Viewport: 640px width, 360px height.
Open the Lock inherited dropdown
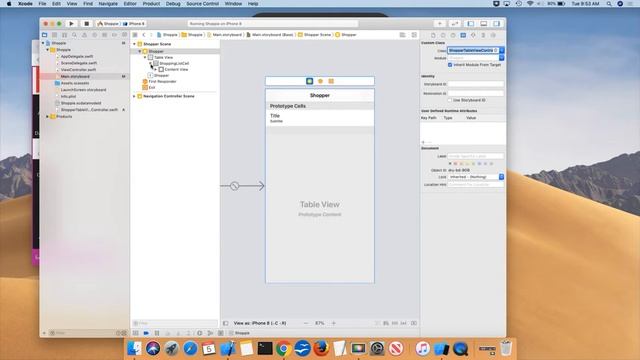pyautogui.click(x=476, y=177)
